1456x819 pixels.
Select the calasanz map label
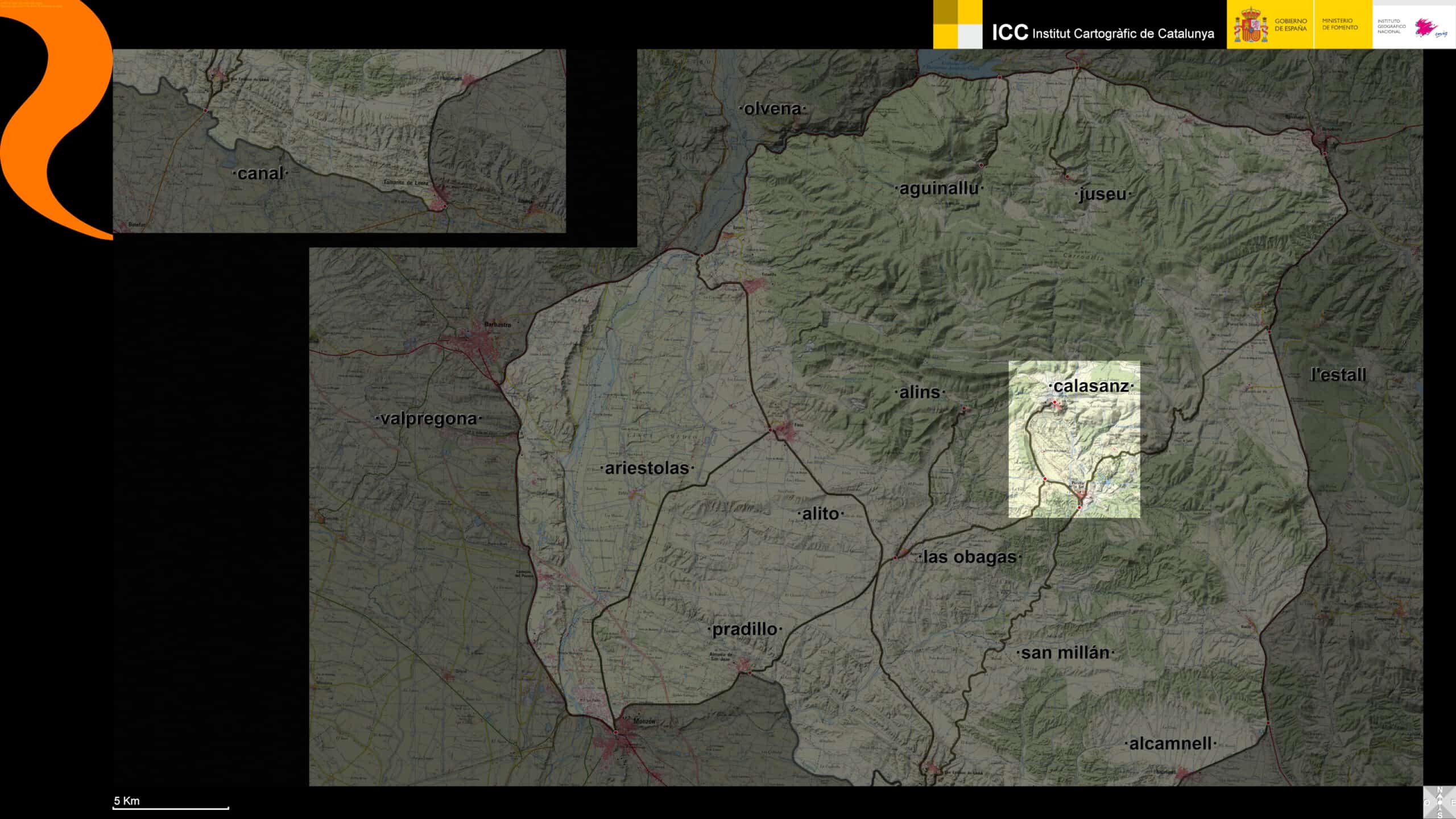pos(1091,386)
